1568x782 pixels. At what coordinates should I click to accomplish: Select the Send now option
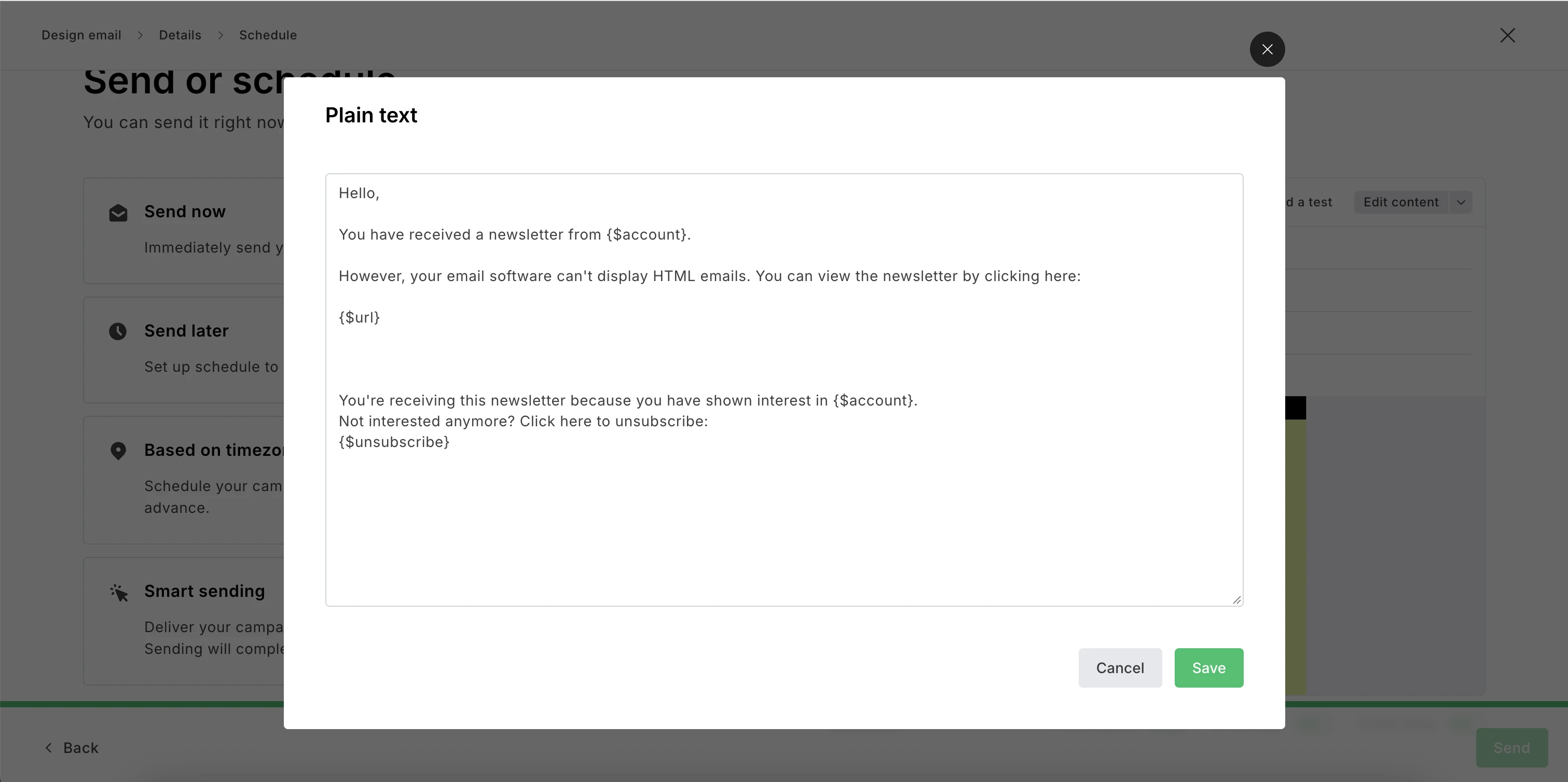pyautogui.click(x=184, y=231)
